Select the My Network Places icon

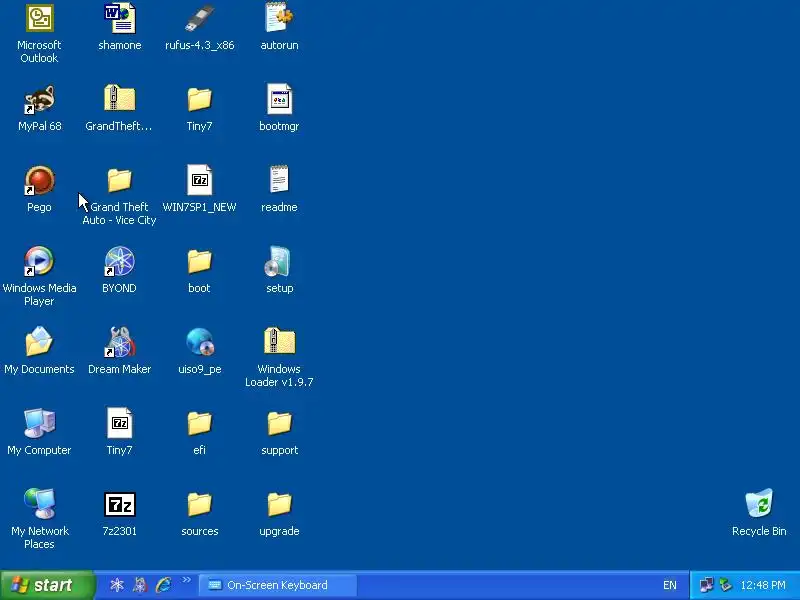click(39, 504)
